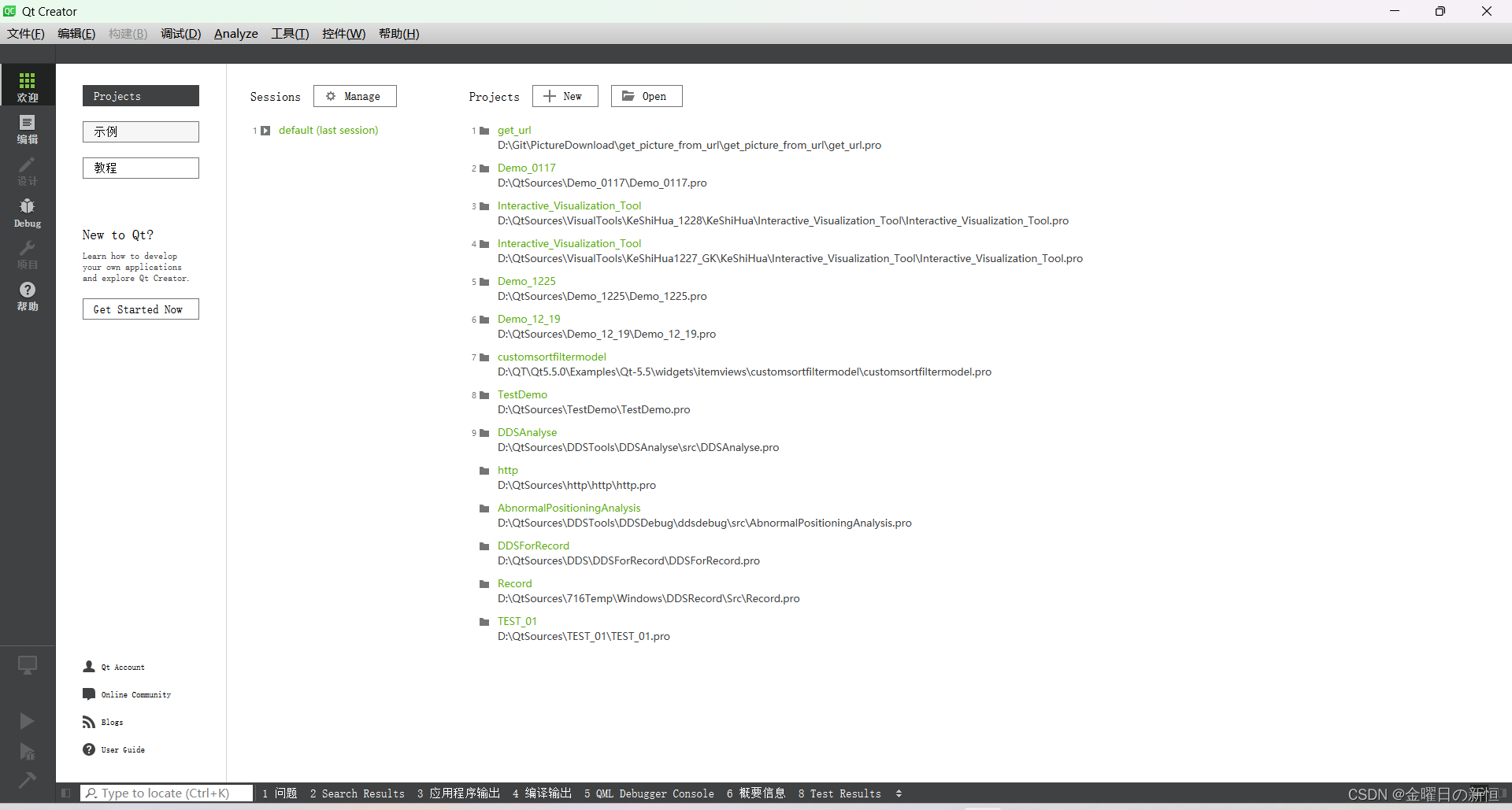The height and width of the screenshot is (810, 1512).
Task: Click the Demo_1225 folder icon
Action: point(484,282)
